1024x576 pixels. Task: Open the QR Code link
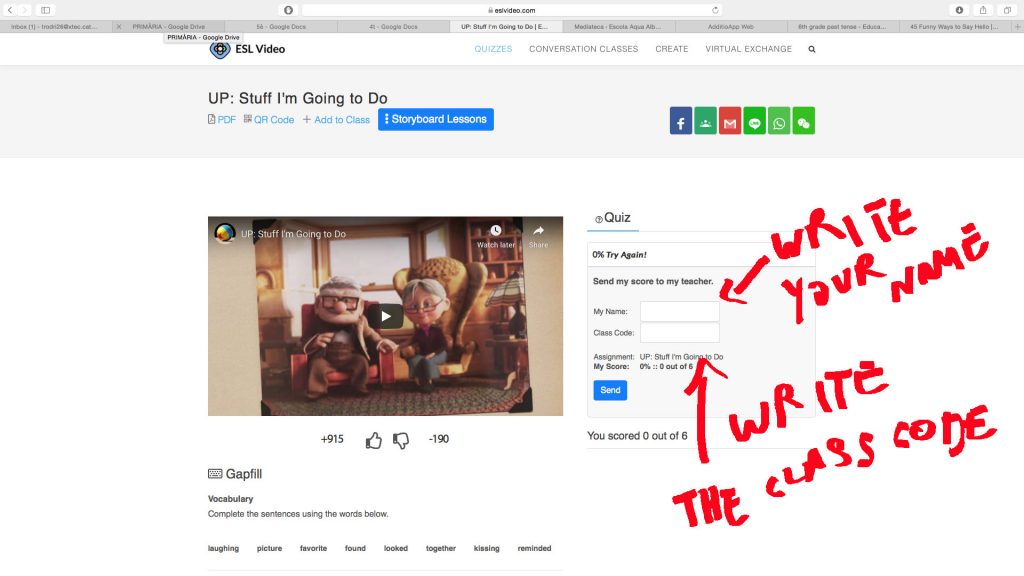click(269, 120)
